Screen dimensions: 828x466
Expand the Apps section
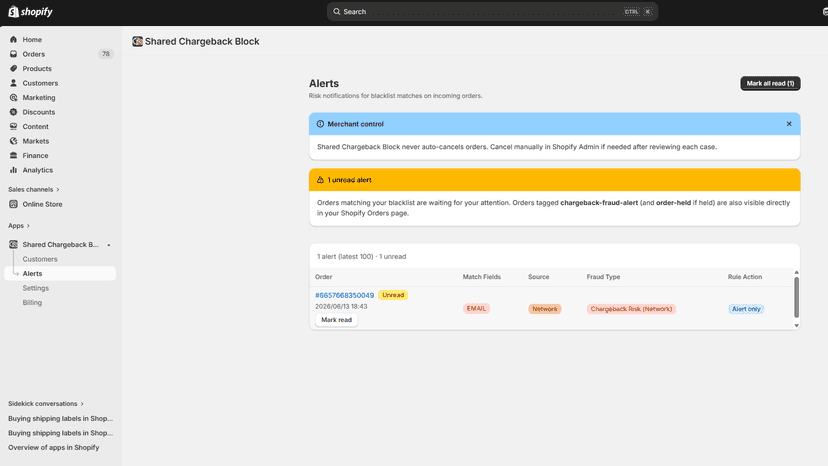coord(19,226)
